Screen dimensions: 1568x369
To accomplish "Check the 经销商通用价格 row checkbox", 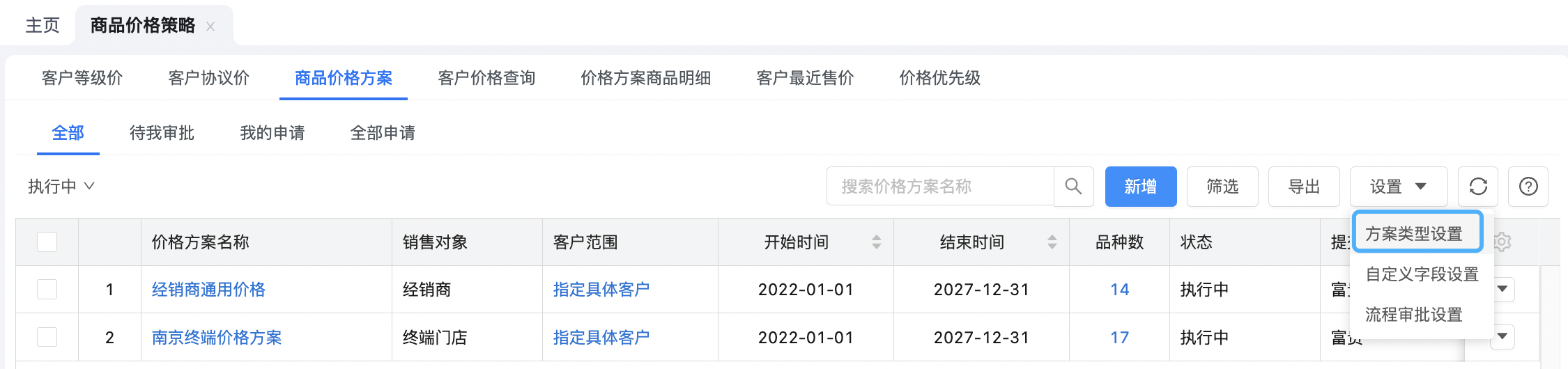I will 47,289.
